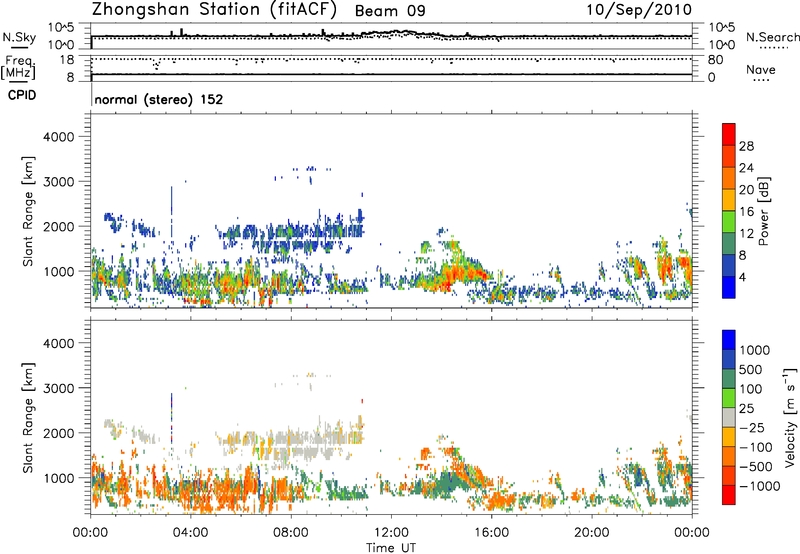Click the 'Slant Range [km]' label of power panel
This screenshot has height=554, width=800.
[x=28, y=211]
